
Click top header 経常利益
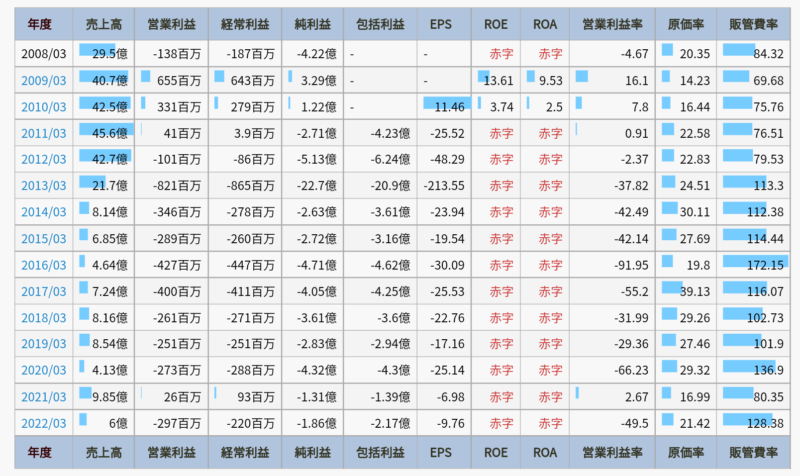(245, 24)
